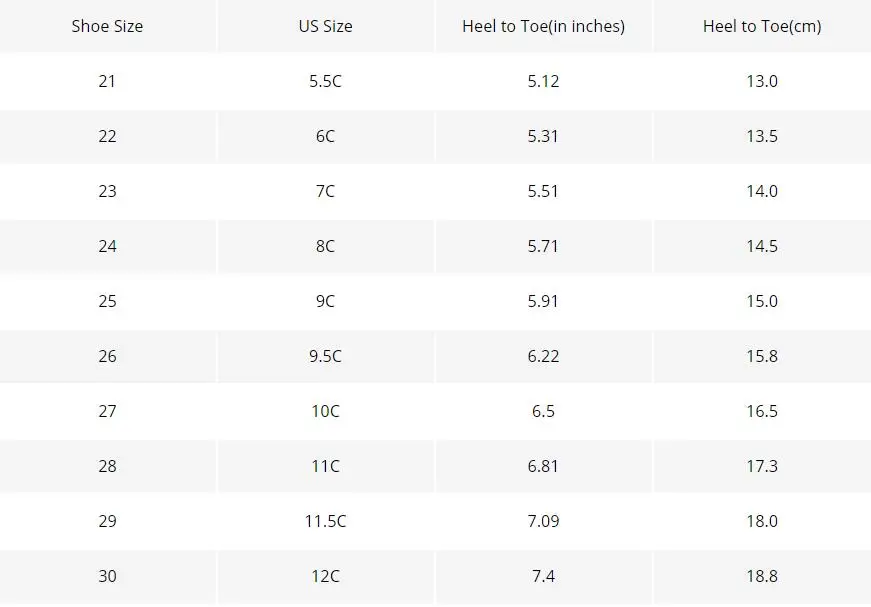Click the Heel to Toe(cm) header
Image resolution: width=871 pixels, height=607 pixels.
point(762,26)
